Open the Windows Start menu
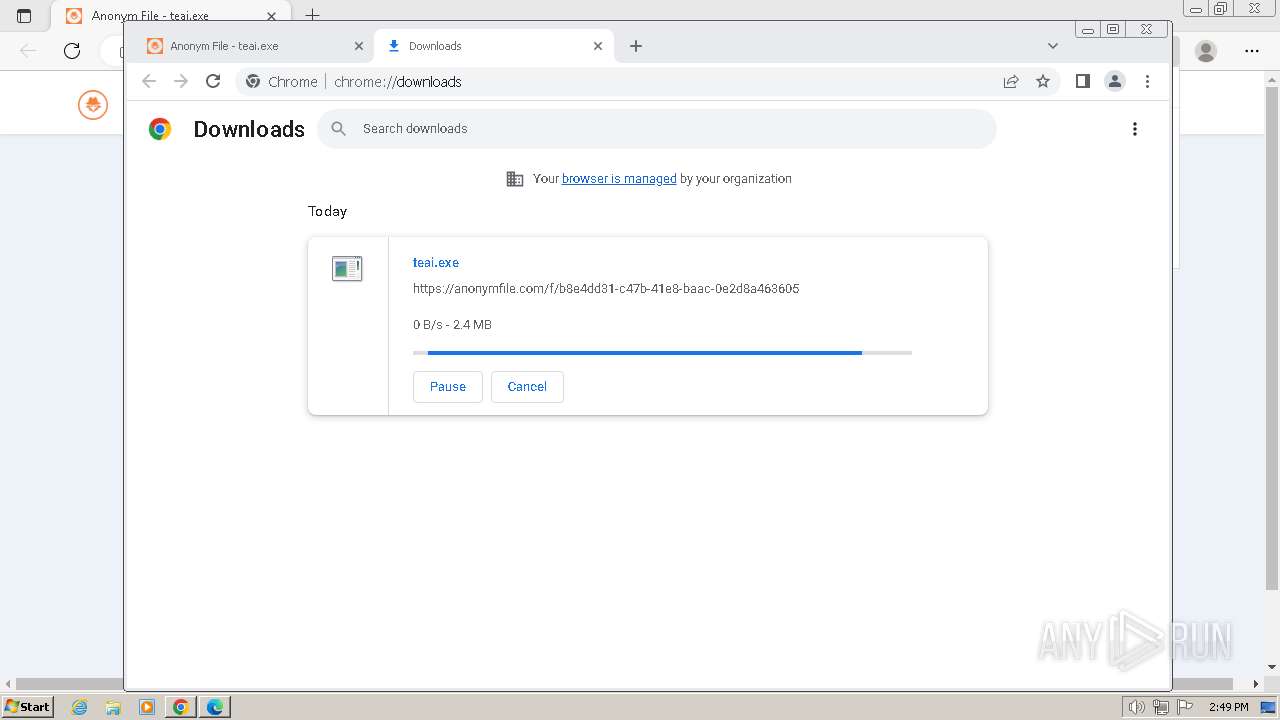The width and height of the screenshot is (1280, 720). (27, 706)
